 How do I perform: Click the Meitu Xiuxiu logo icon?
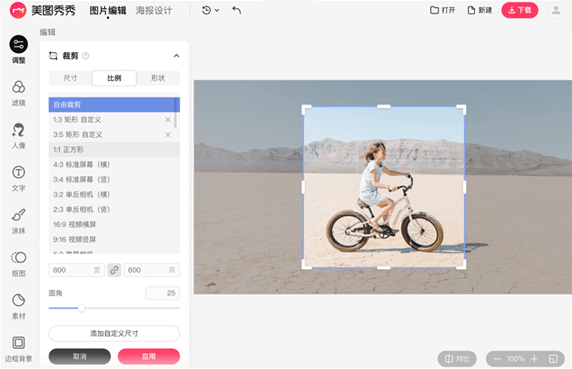(18, 10)
